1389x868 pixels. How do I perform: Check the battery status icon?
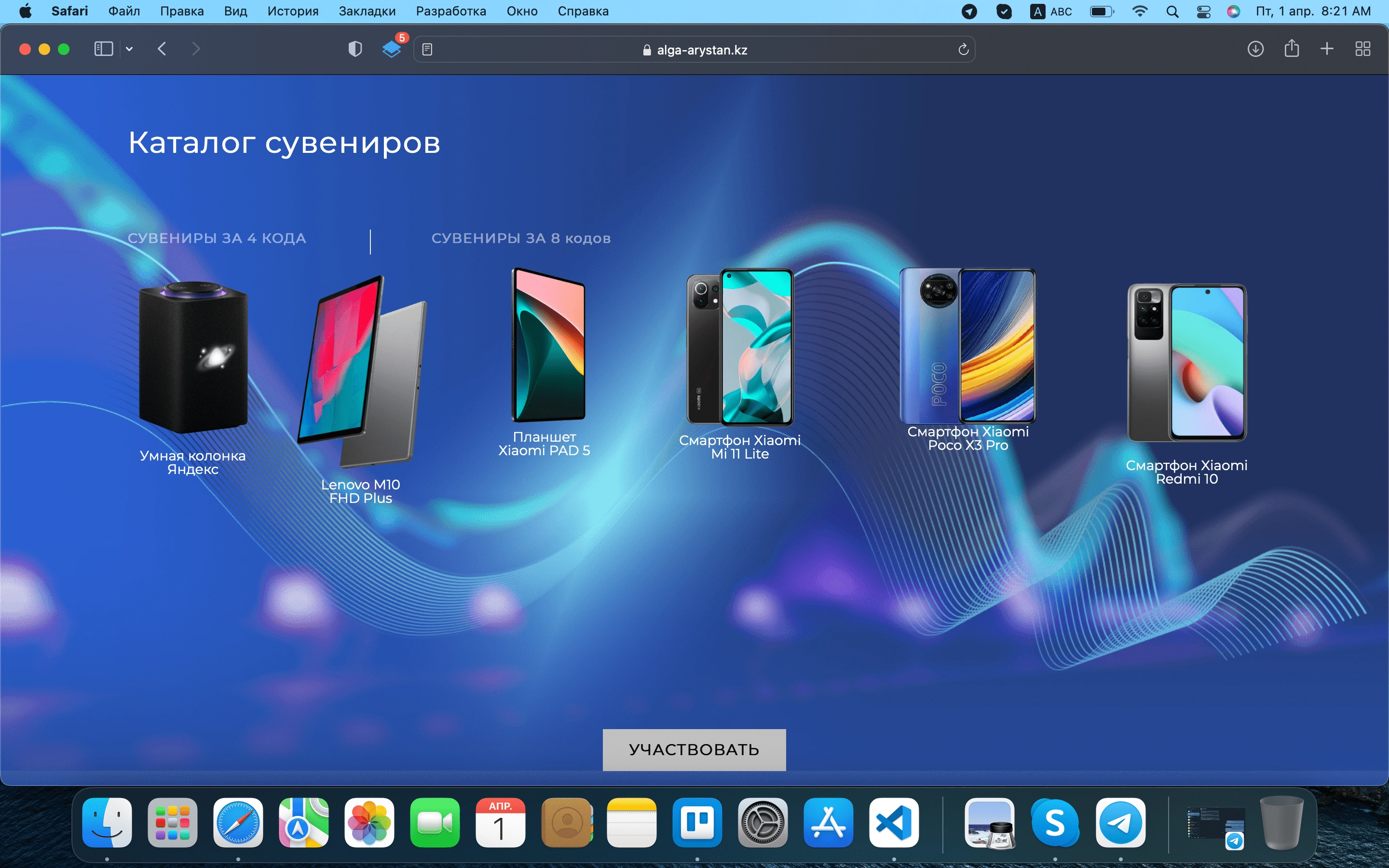[x=1102, y=12]
